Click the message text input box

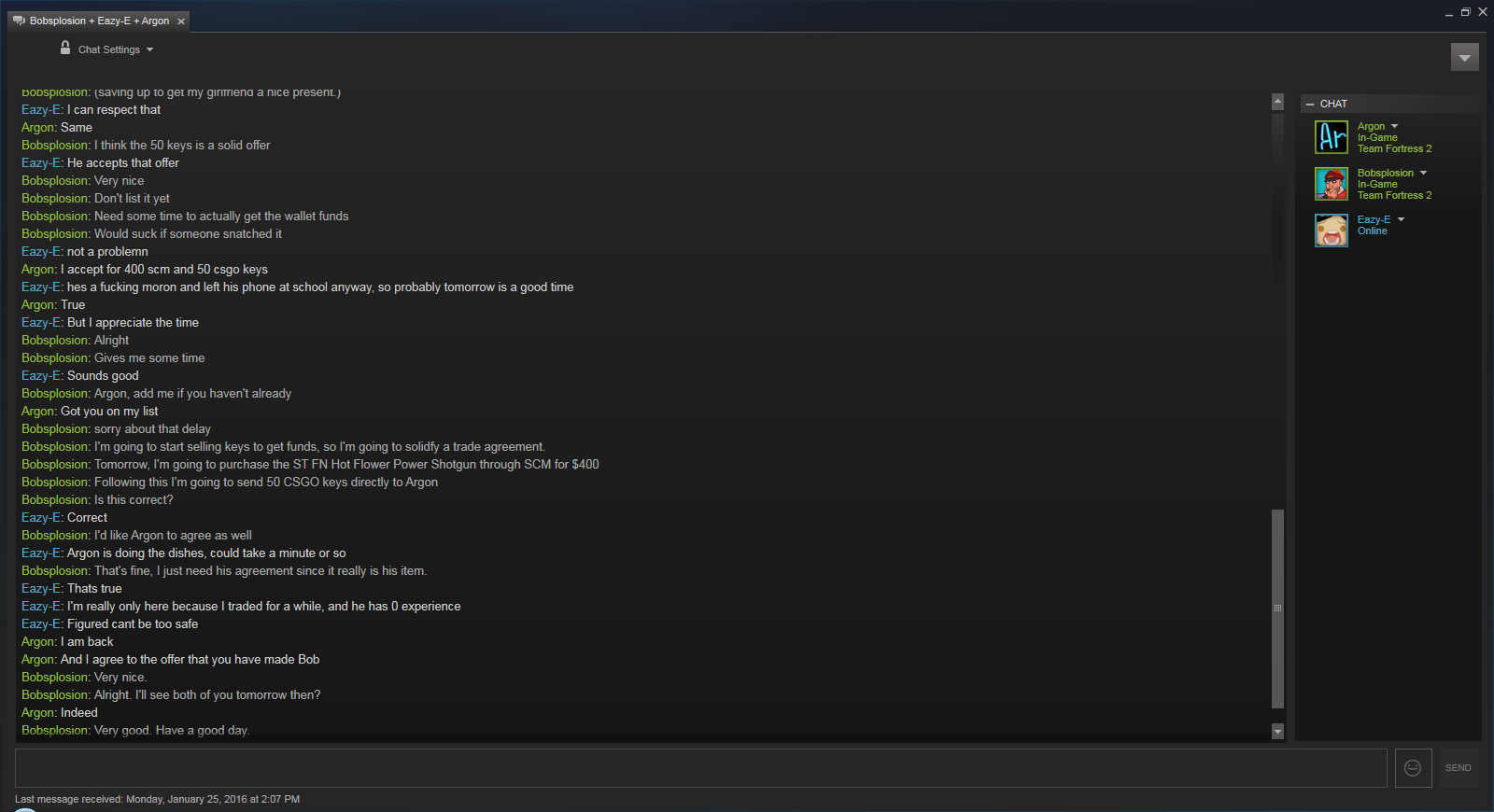701,768
